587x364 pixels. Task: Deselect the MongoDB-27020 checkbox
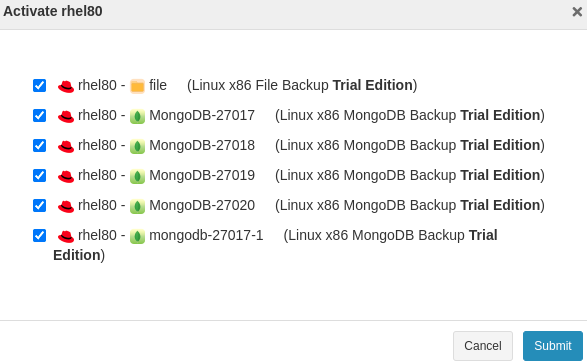point(39,205)
